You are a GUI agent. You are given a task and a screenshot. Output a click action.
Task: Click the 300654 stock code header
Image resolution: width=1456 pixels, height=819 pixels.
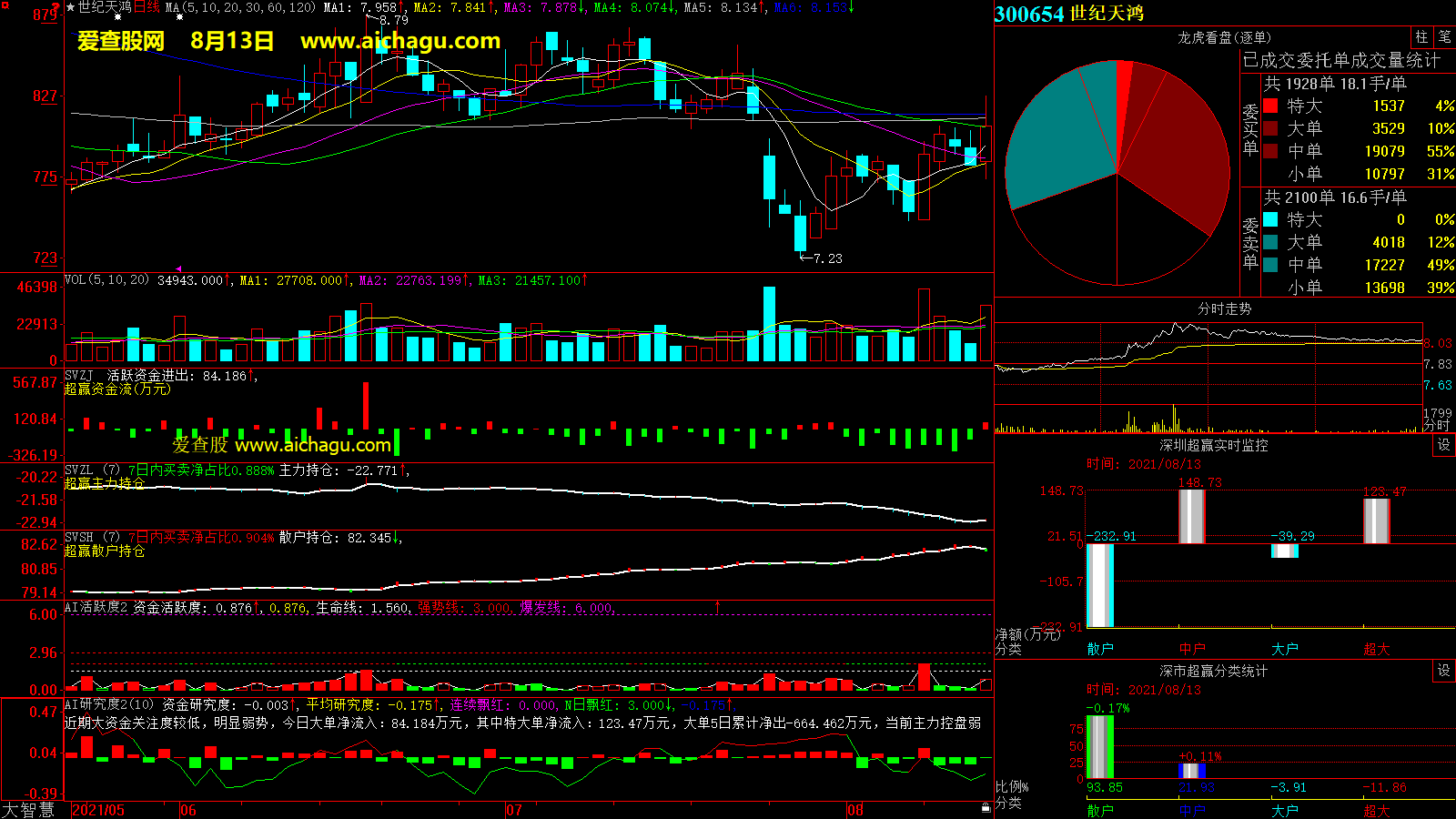point(1028,14)
